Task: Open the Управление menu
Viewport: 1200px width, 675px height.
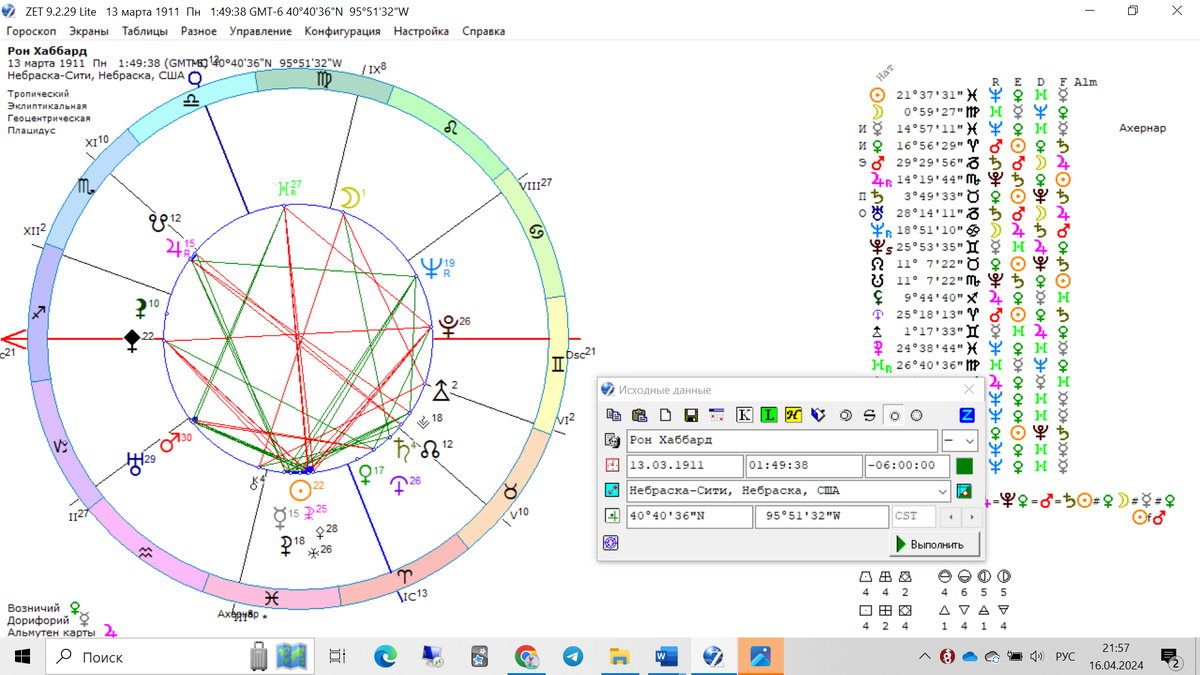Action: [x=260, y=31]
